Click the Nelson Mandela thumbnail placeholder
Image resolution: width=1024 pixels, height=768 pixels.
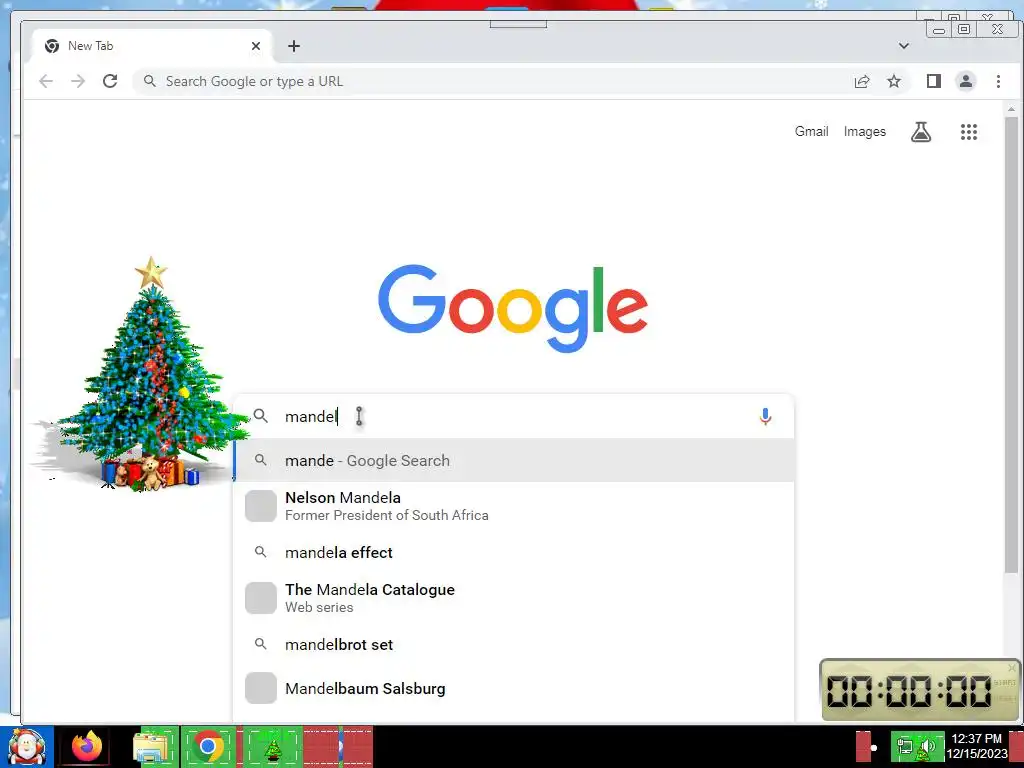coord(261,506)
